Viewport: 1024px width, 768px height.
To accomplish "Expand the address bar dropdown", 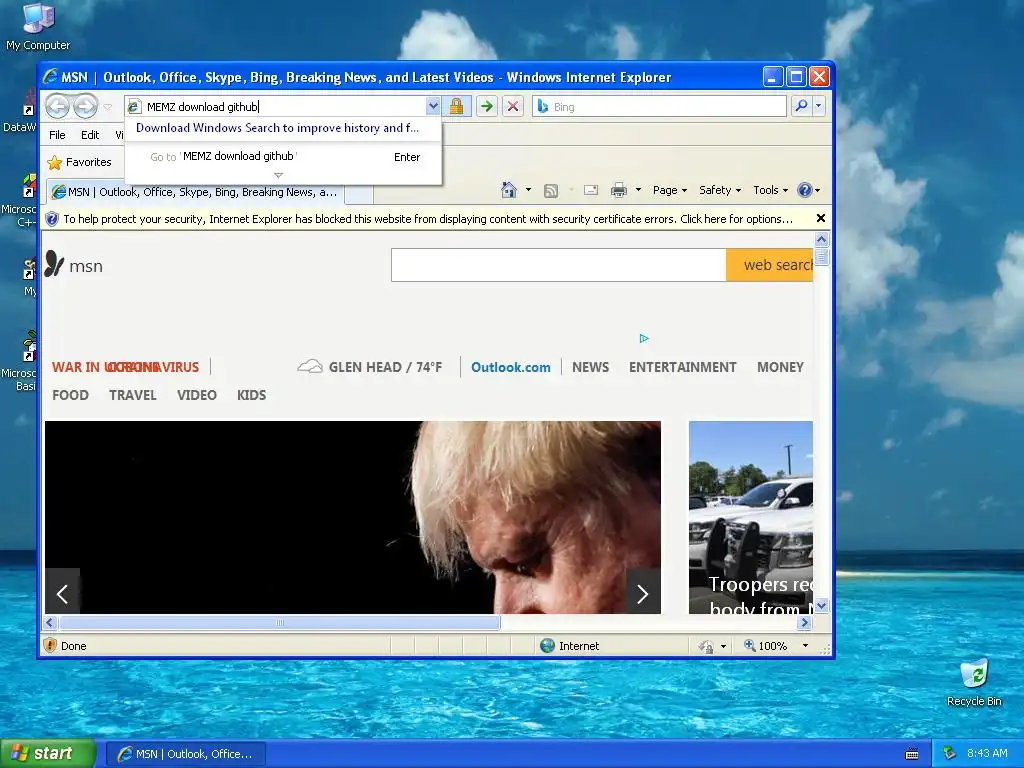I will (433, 106).
